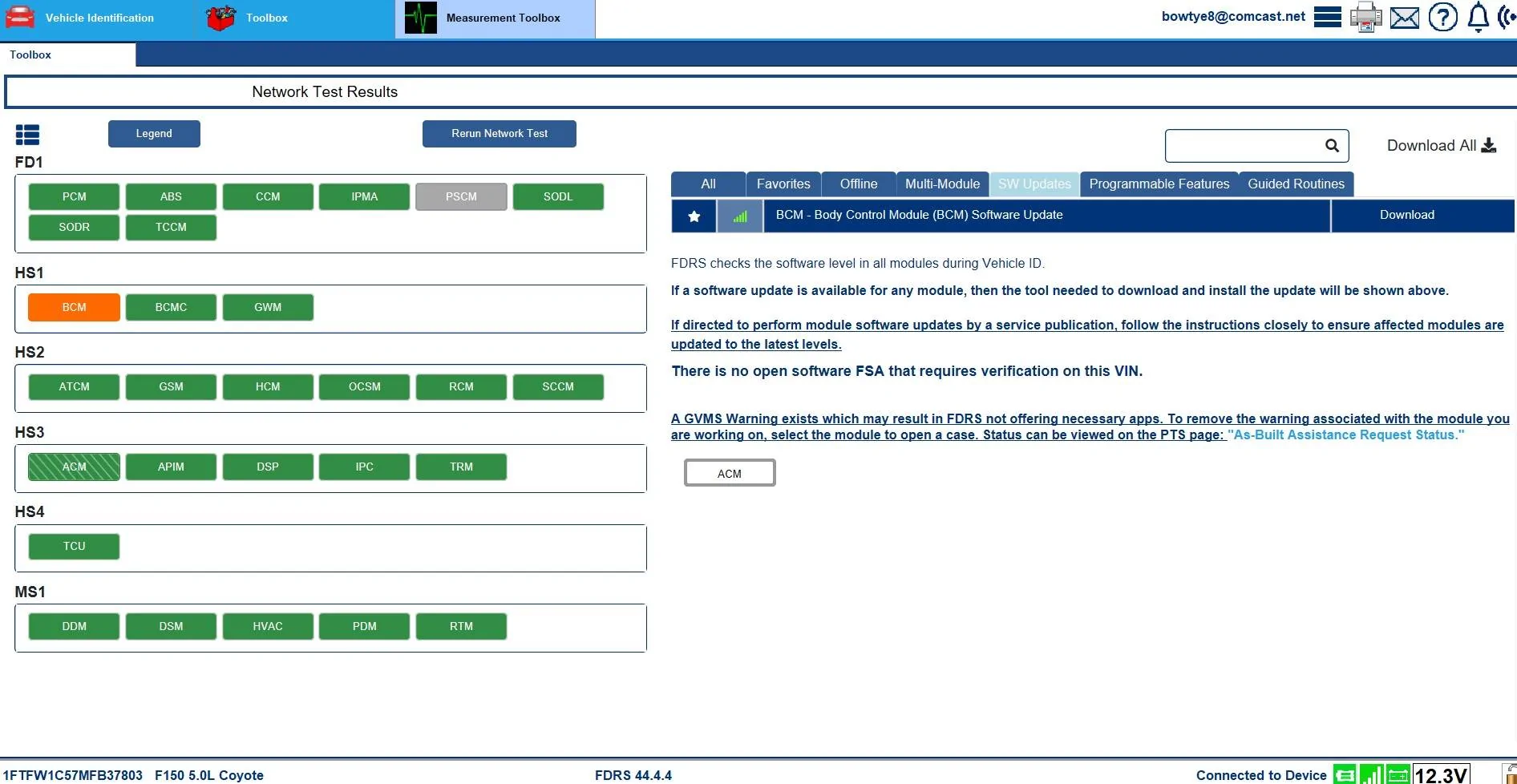Click the green signal strength status icon
The image size is (1517, 784).
click(x=1371, y=774)
